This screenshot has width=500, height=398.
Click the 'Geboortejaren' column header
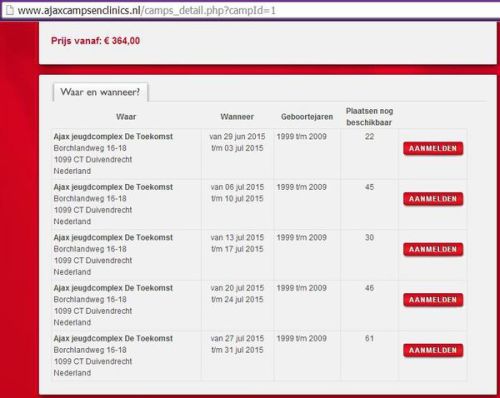(307, 117)
